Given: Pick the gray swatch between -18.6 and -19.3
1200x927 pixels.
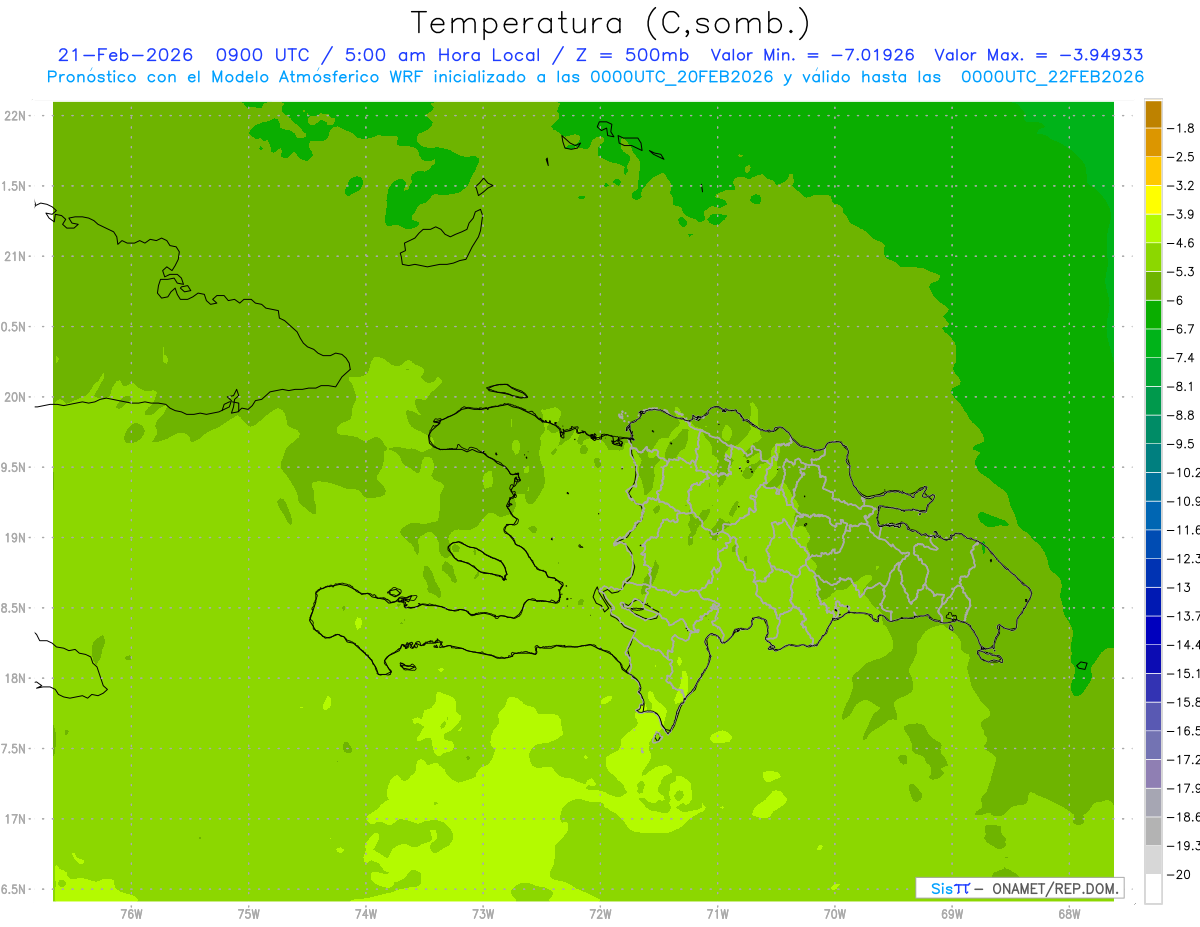Looking at the screenshot, I should tap(1153, 831).
